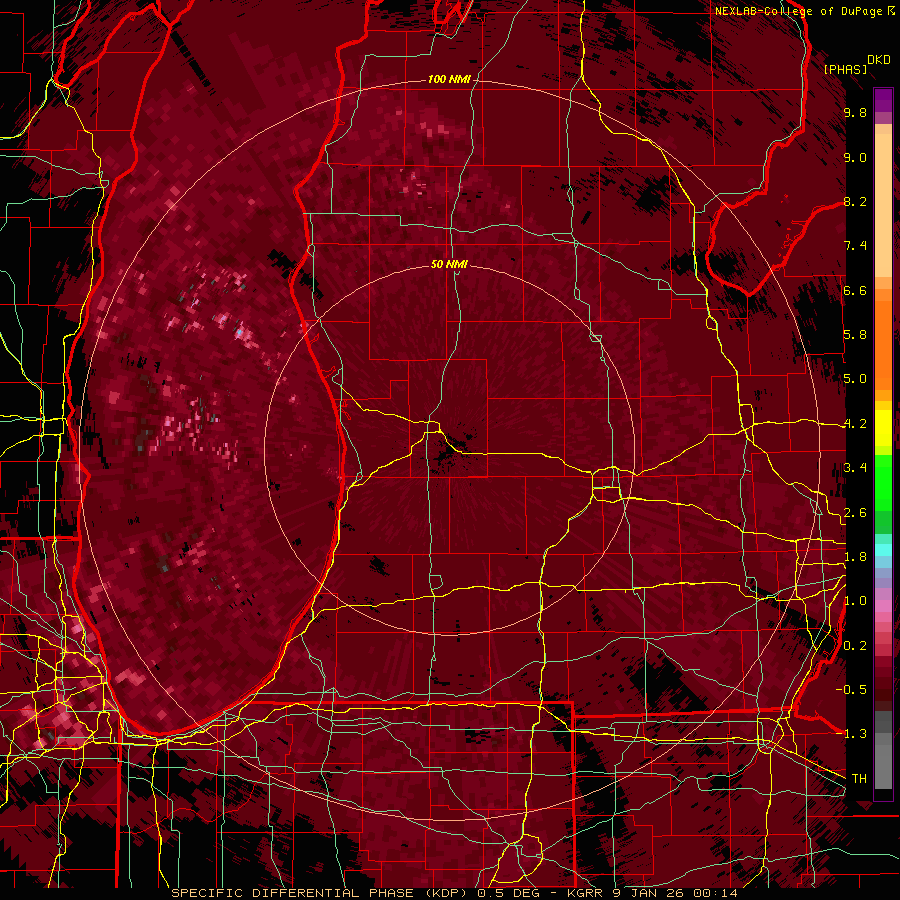Click the TH legend label
The height and width of the screenshot is (900, 900).
[x=859, y=779]
